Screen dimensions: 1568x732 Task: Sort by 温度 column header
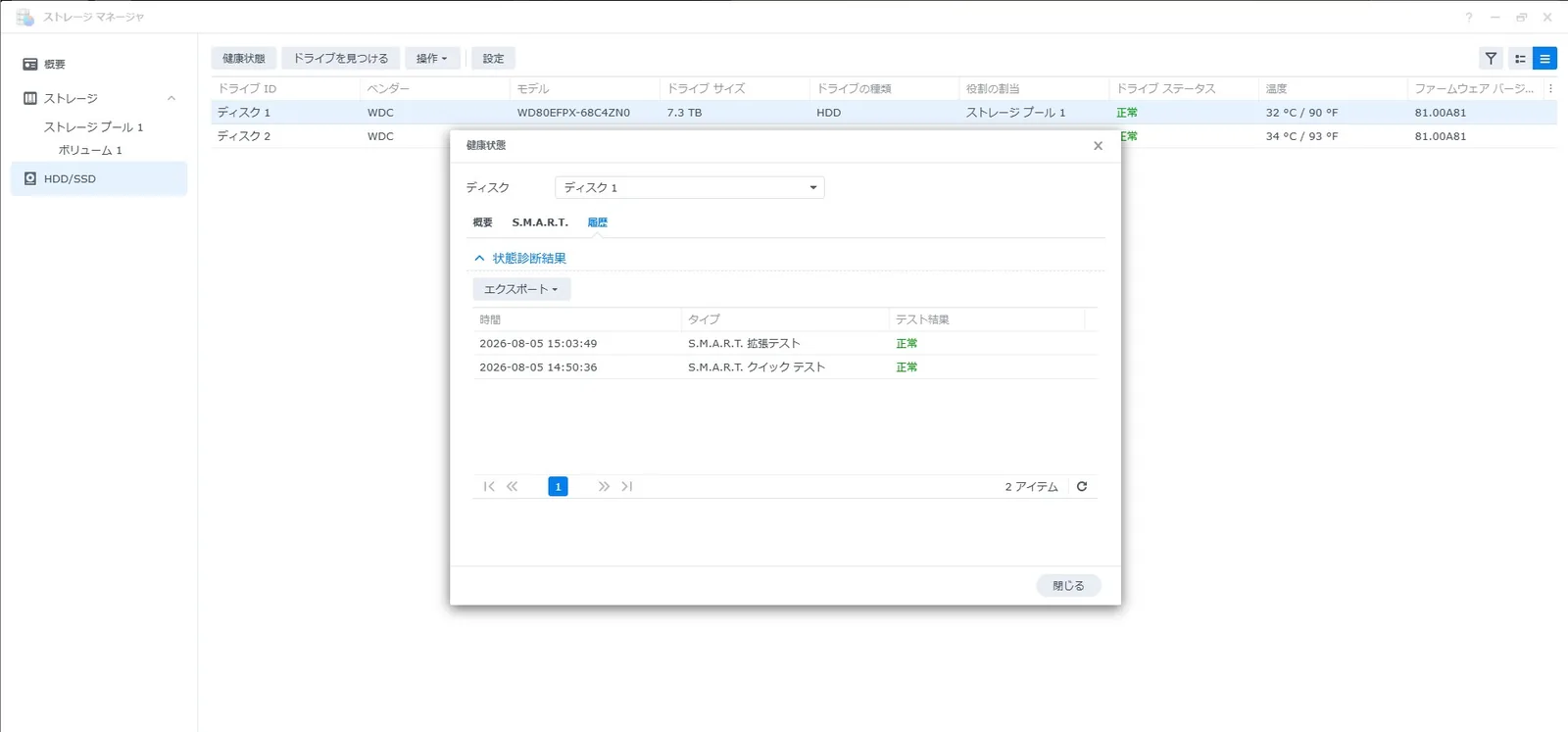[x=1333, y=88]
